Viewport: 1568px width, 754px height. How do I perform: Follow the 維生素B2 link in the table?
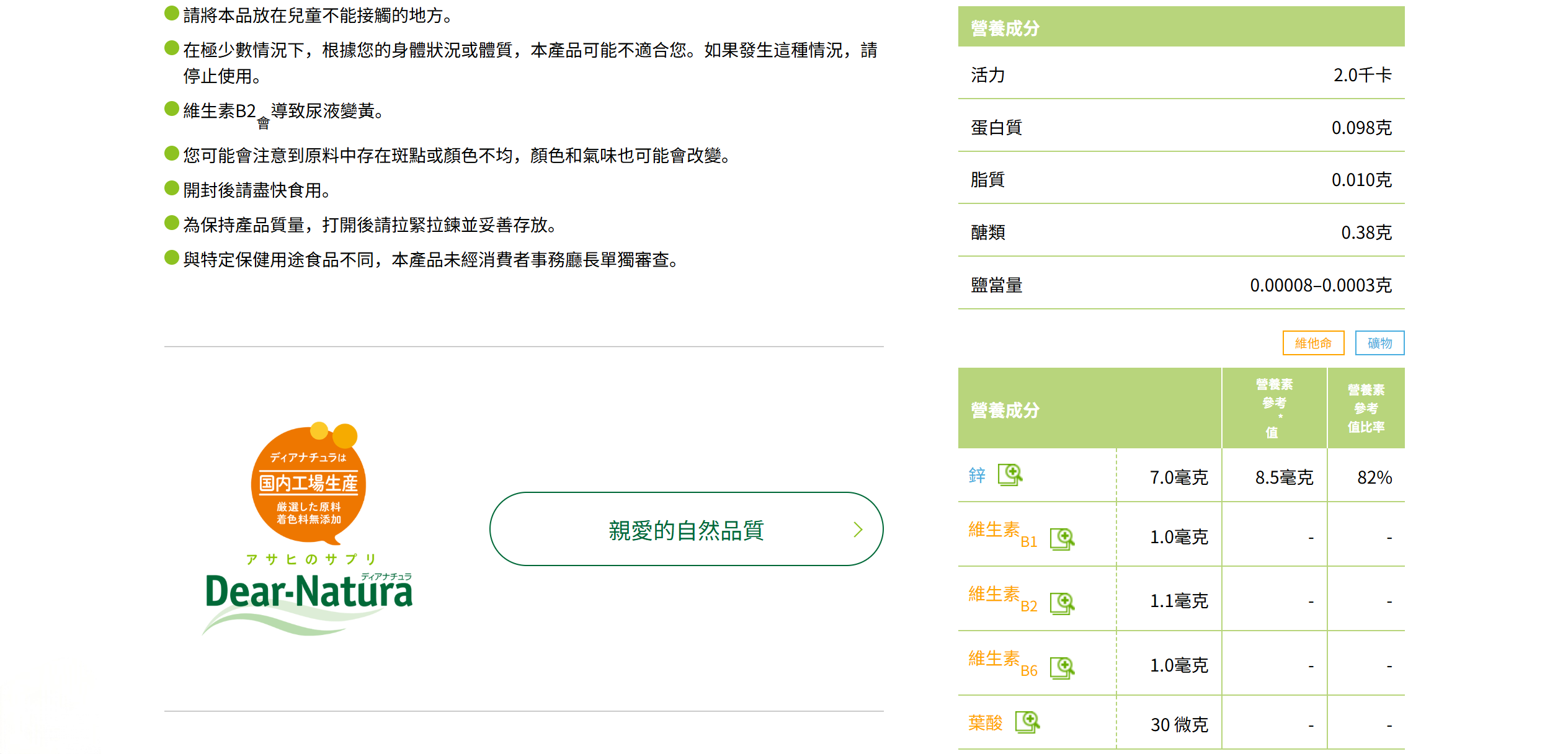1002,597
